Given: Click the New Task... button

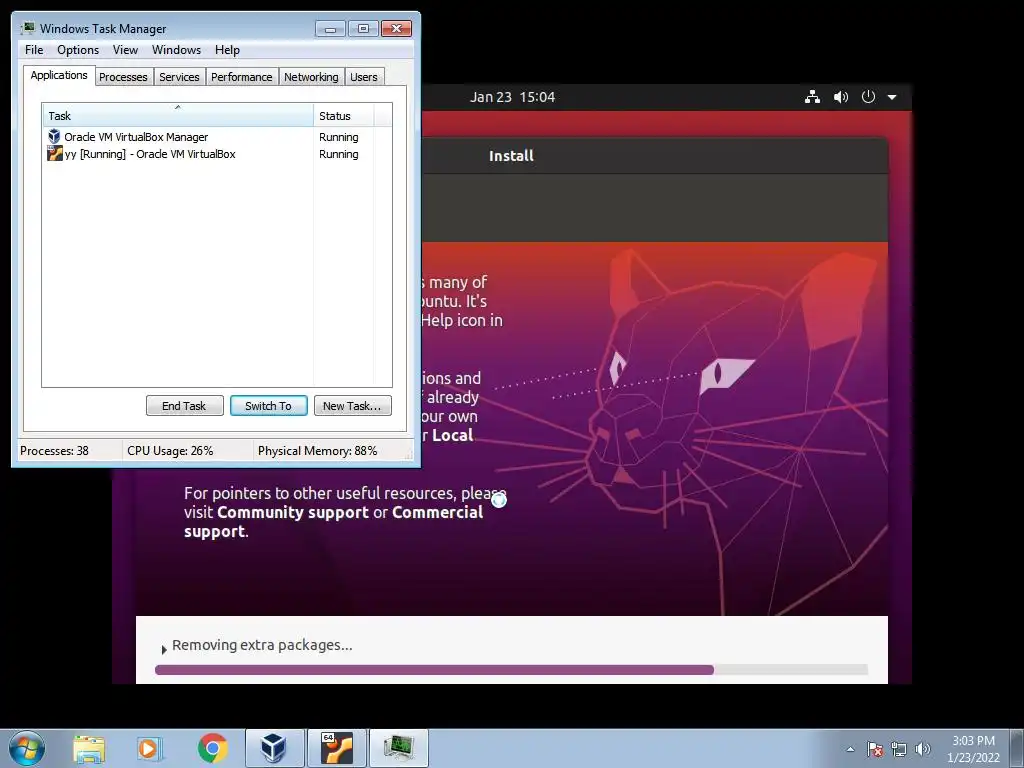Looking at the screenshot, I should click(352, 406).
